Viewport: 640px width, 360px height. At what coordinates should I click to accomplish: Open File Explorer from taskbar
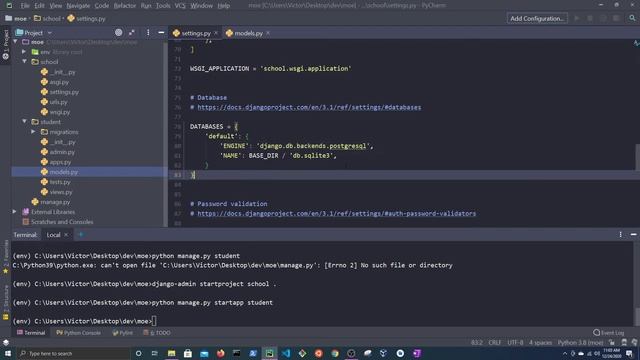tap(171, 353)
